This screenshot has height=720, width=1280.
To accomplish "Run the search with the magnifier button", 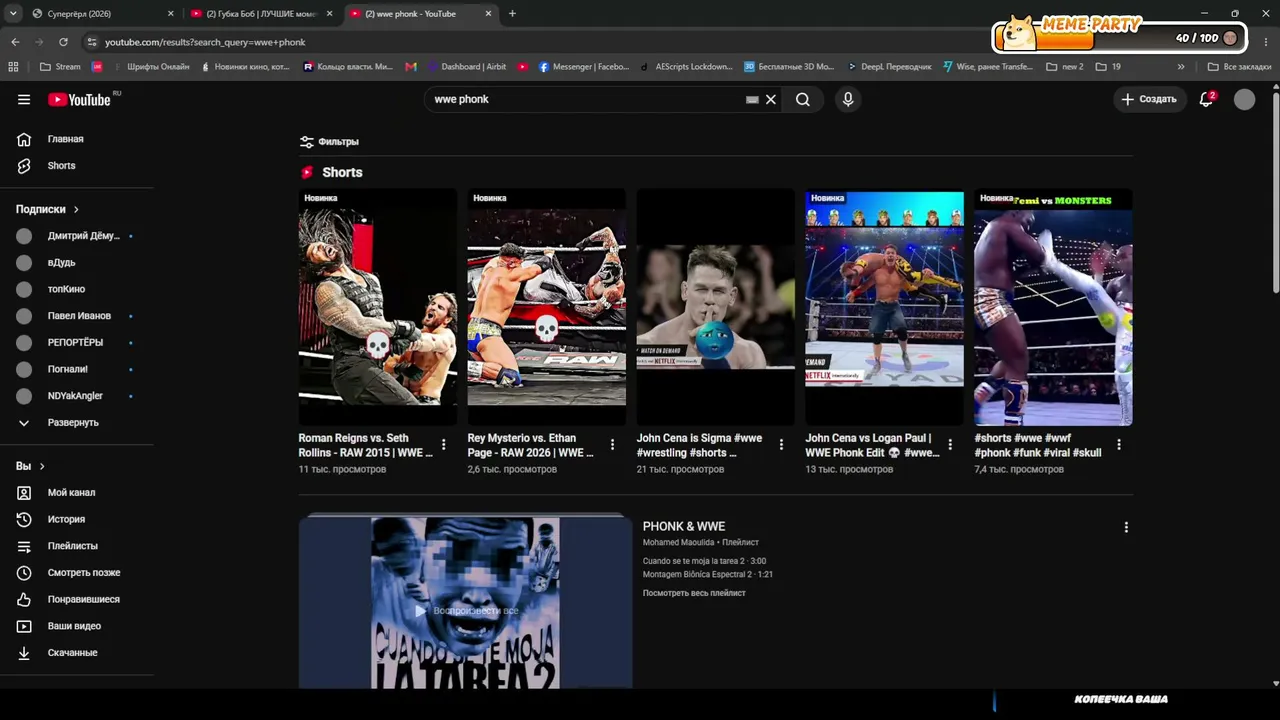I will coord(803,100).
